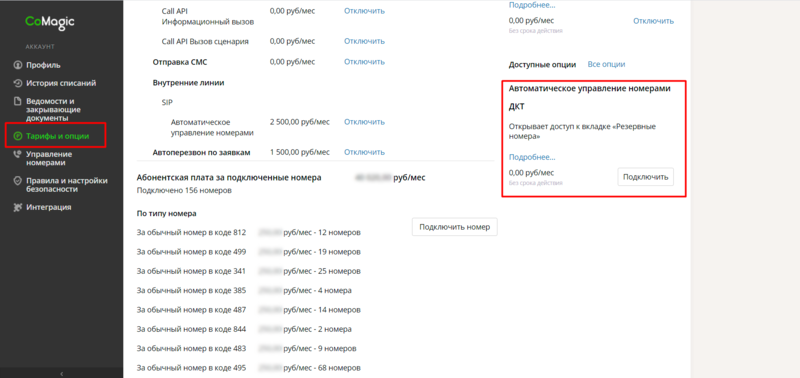The width and height of the screenshot is (800, 378).
Task: Disable Call API Вызов сценария option
Action: [364, 41]
